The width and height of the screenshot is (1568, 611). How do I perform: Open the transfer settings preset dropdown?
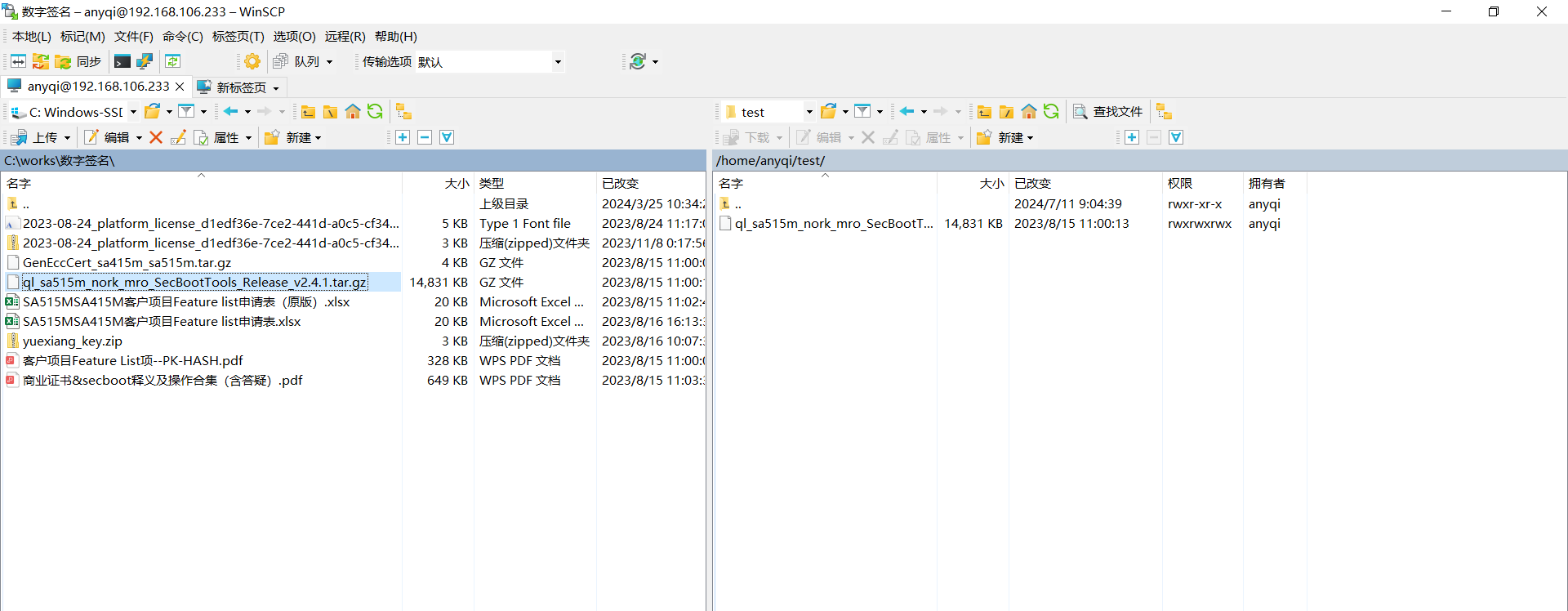click(558, 62)
